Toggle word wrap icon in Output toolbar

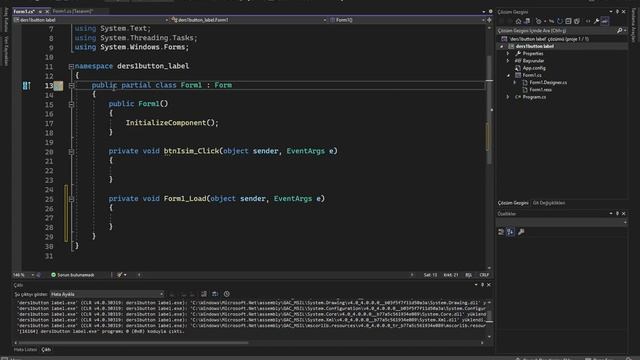(x=215, y=294)
